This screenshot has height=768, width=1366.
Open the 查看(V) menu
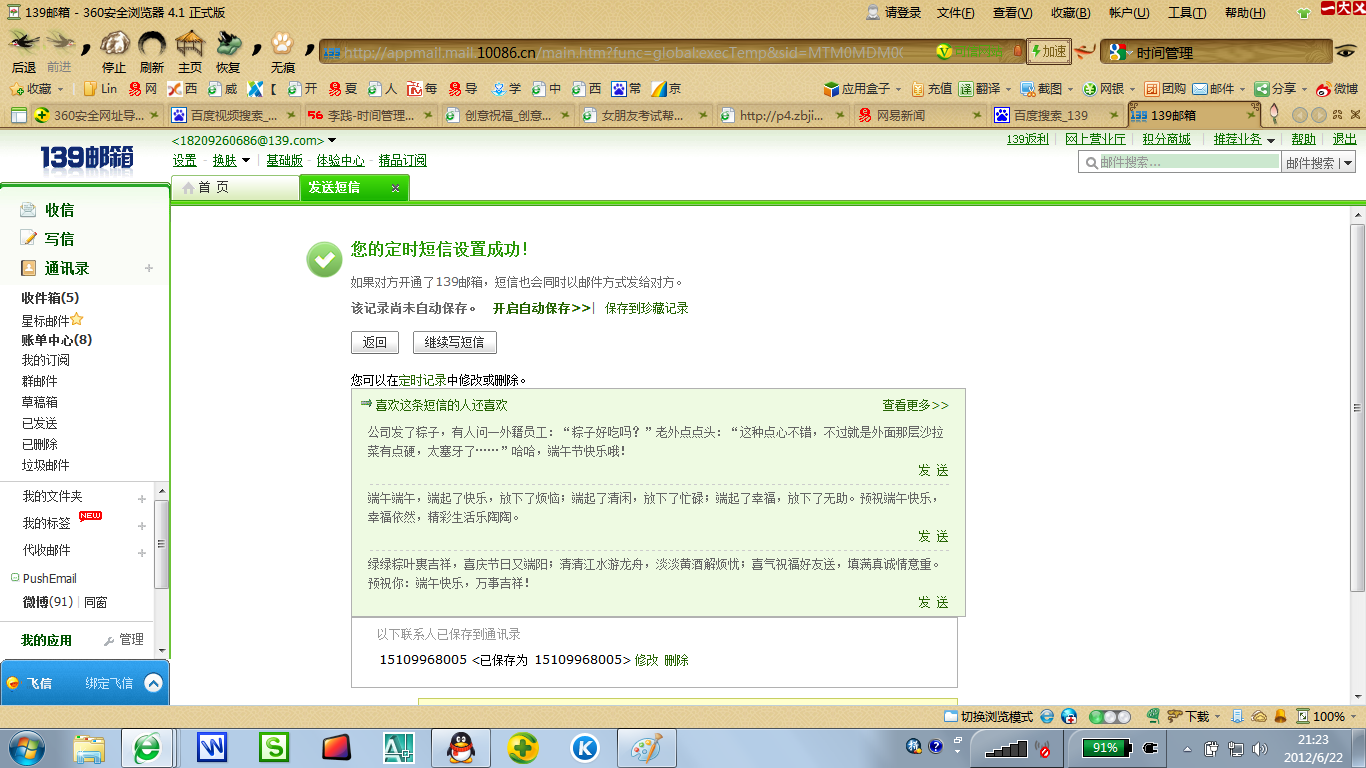coord(1012,13)
